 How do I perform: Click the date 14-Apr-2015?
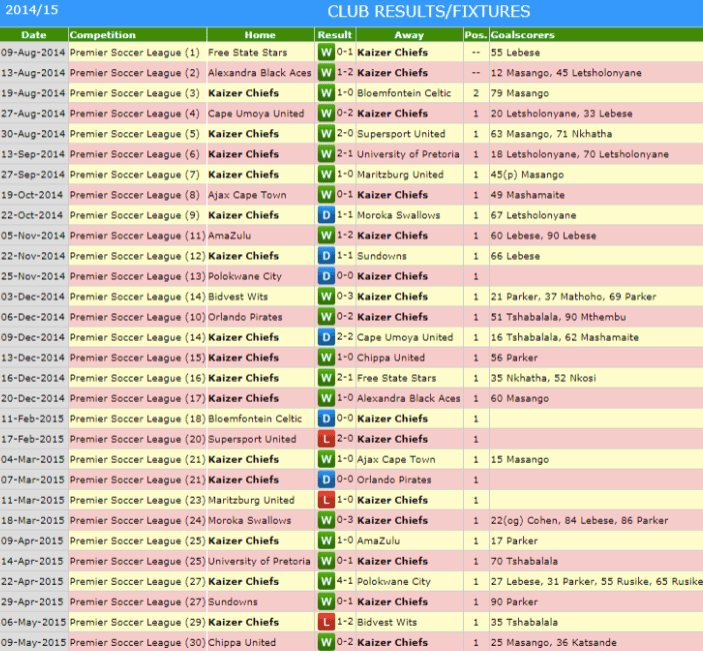[32, 561]
